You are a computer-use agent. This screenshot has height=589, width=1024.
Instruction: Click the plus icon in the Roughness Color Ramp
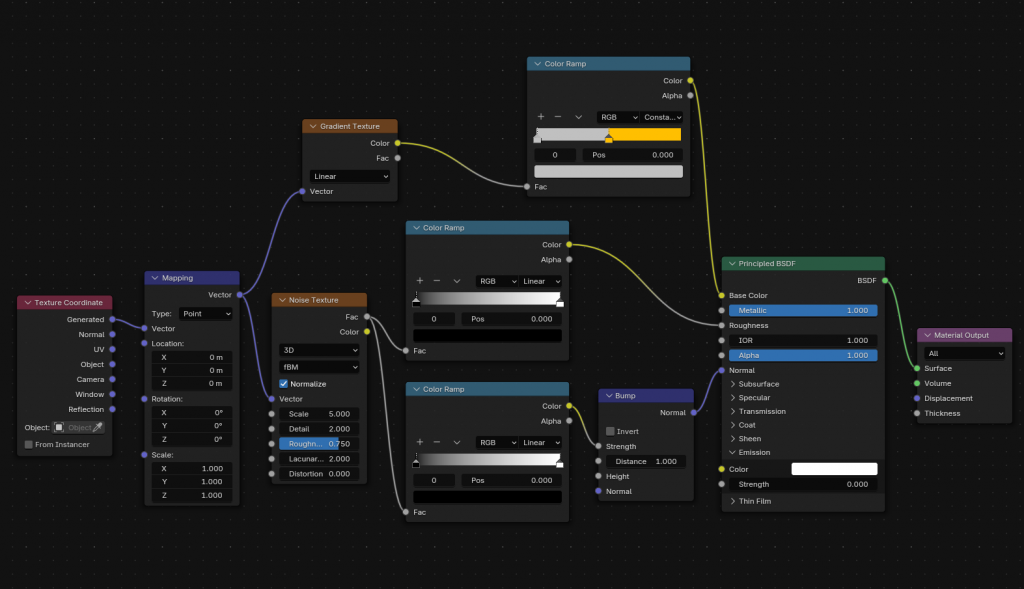[420, 281]
